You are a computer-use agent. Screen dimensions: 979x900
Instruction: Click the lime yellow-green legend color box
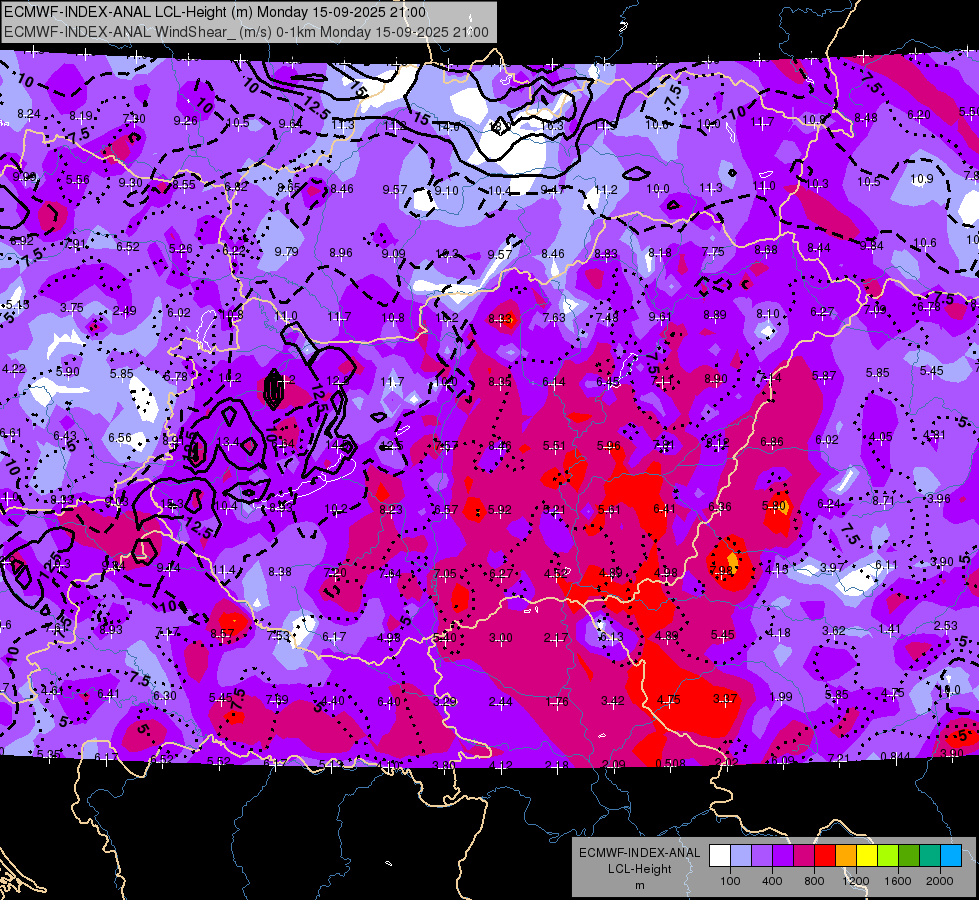coord(888,856)
